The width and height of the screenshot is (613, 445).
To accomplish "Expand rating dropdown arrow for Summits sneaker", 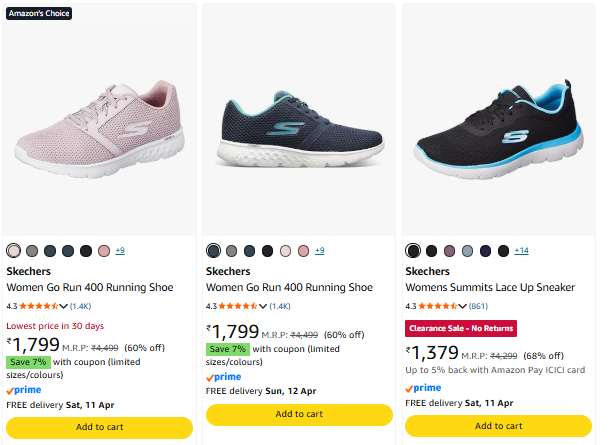I will pyautogui.click(x=463, y=306).
